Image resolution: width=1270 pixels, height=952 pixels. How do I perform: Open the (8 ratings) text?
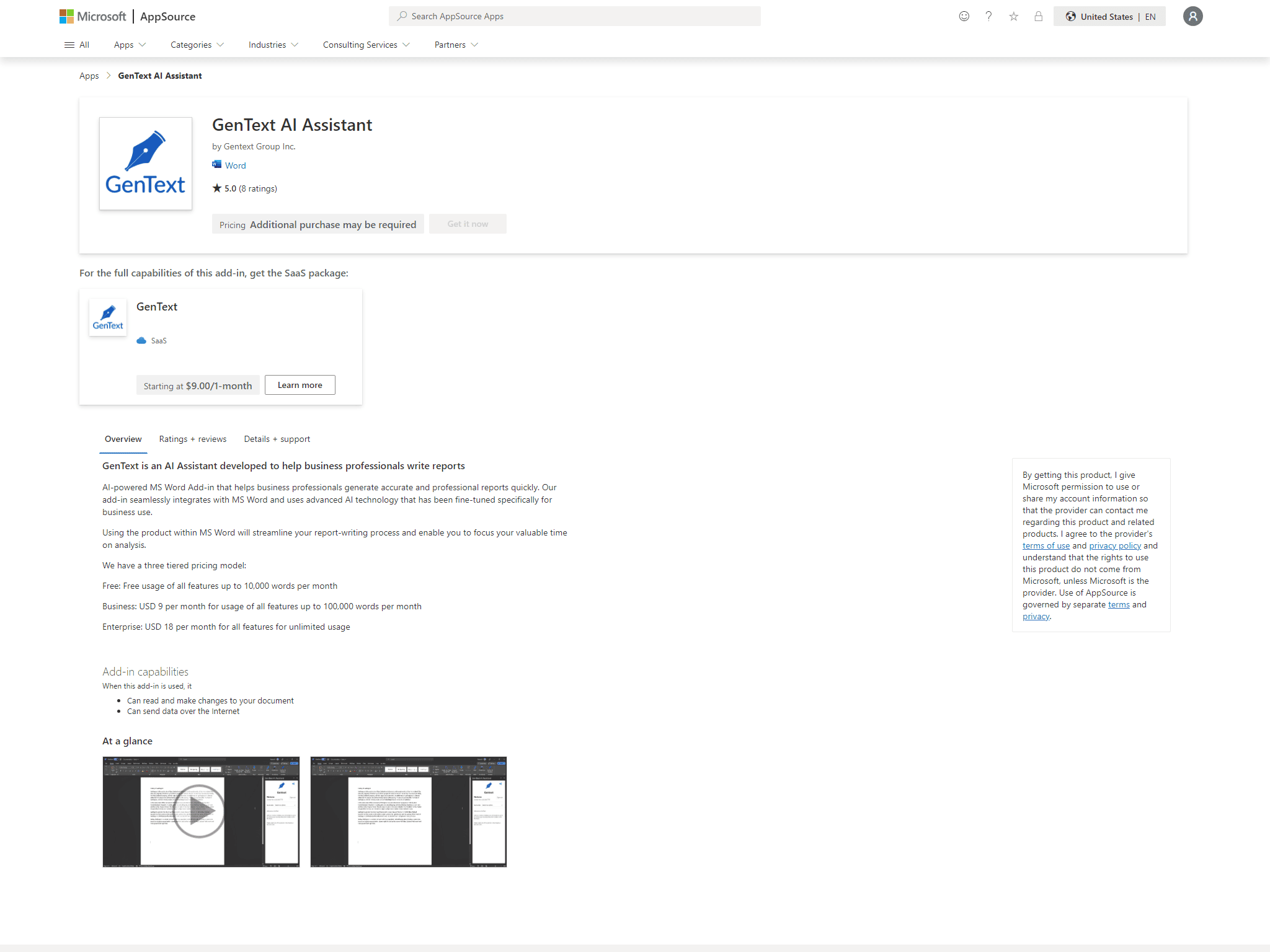click(258, 188)
